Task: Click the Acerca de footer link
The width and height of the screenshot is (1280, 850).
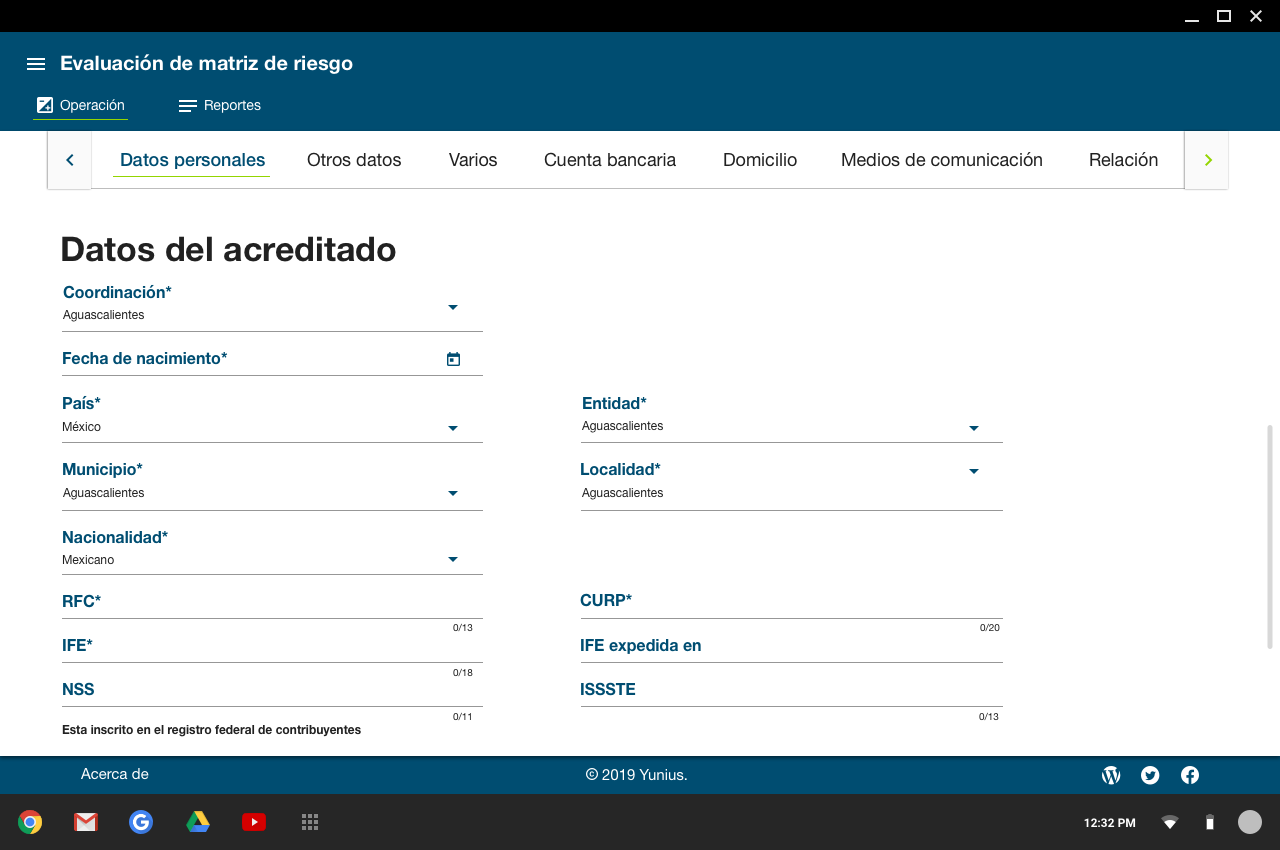Action: coord(114,774)
